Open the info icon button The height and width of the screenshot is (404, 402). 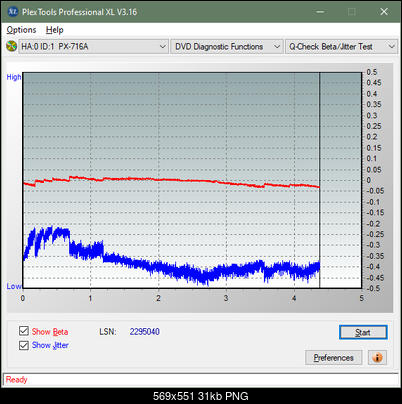(377, 358)
